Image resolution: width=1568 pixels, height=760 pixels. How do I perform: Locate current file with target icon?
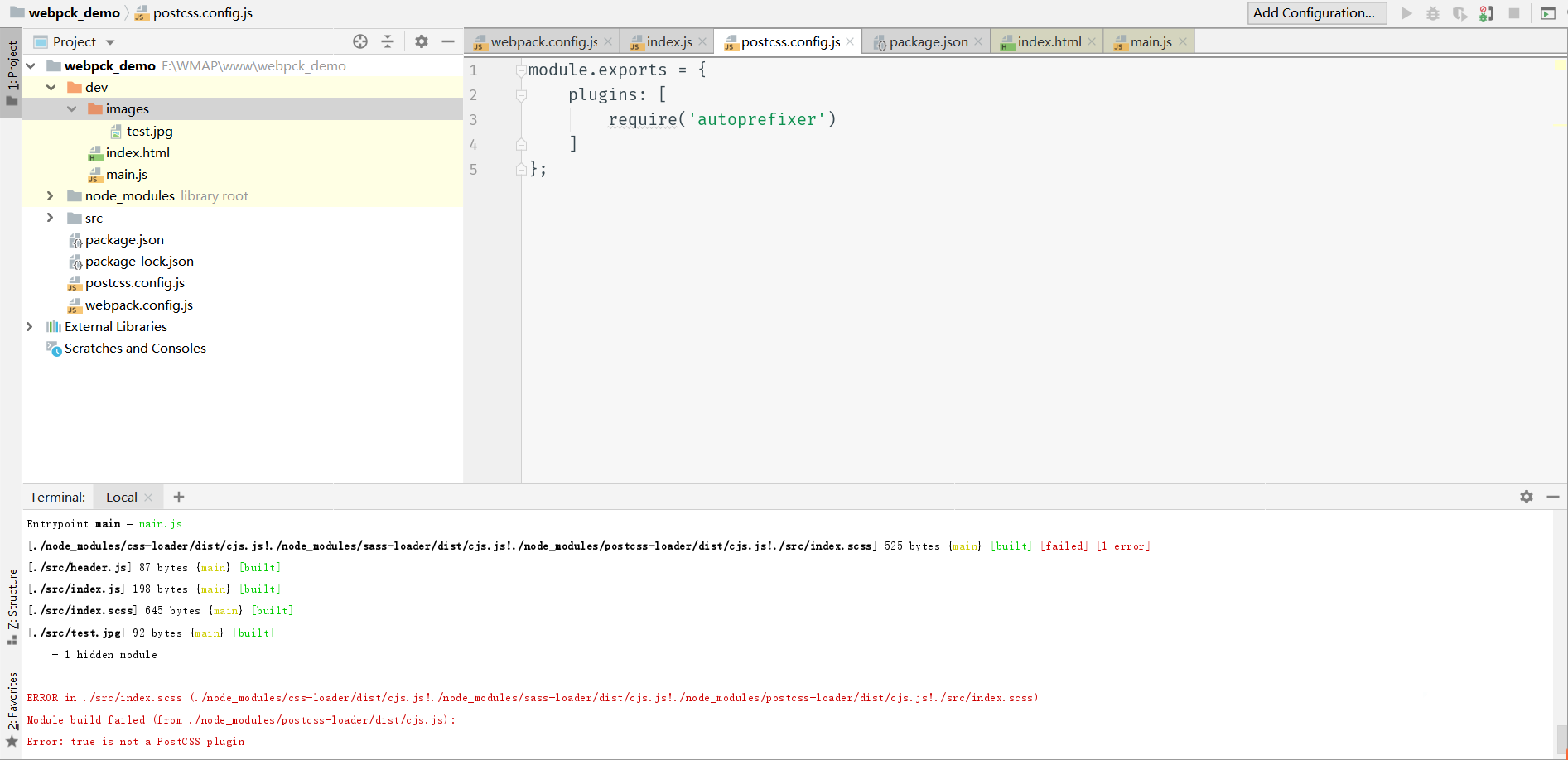360,41
